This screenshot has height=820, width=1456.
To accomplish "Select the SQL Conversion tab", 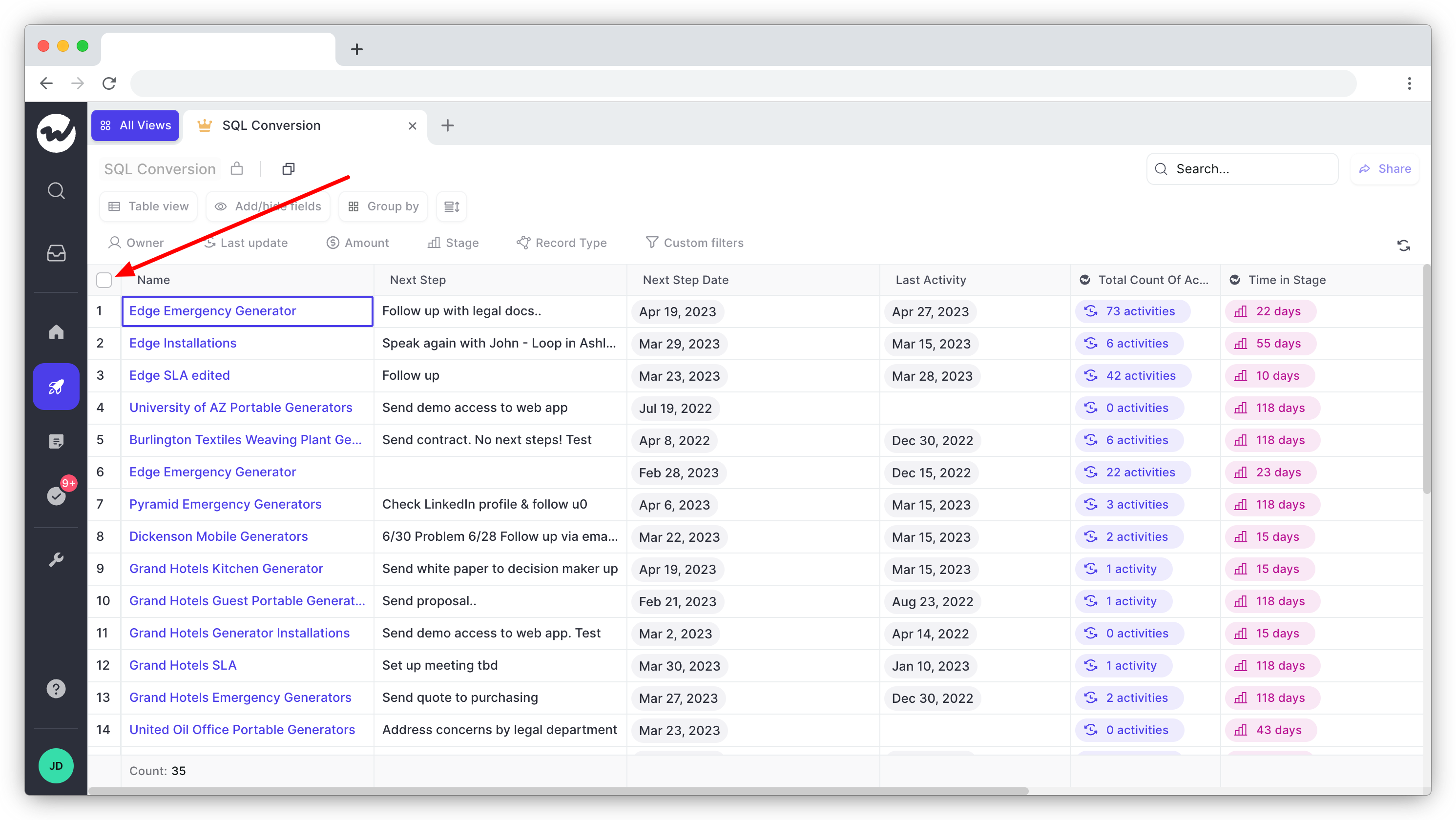I will (x=270, y=125).
